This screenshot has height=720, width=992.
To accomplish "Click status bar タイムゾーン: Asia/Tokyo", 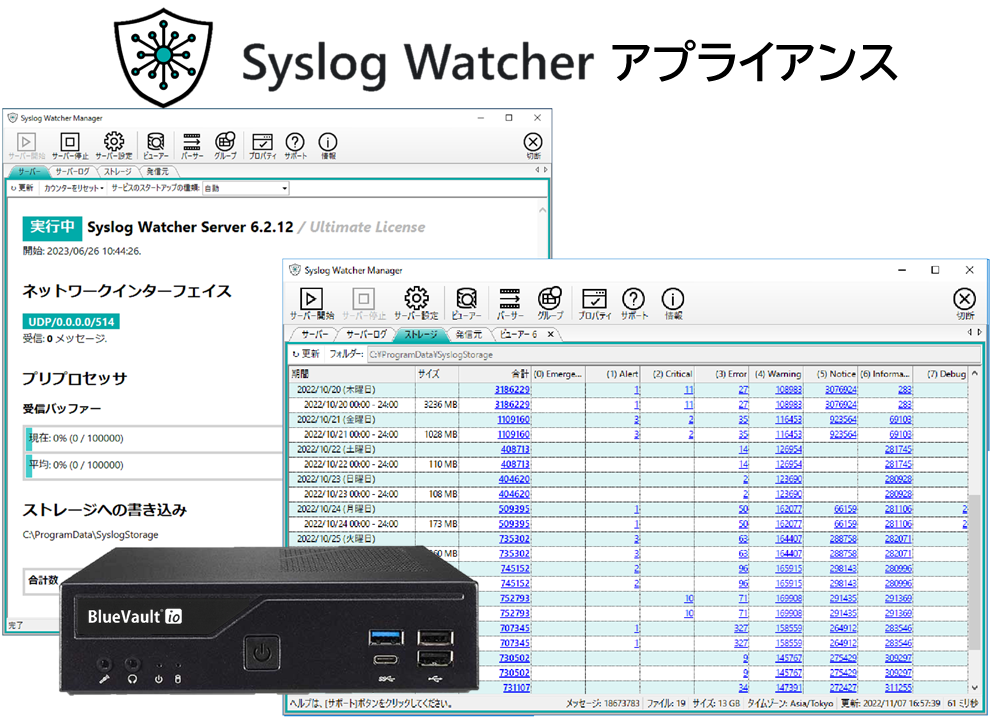I will [790, 704].
